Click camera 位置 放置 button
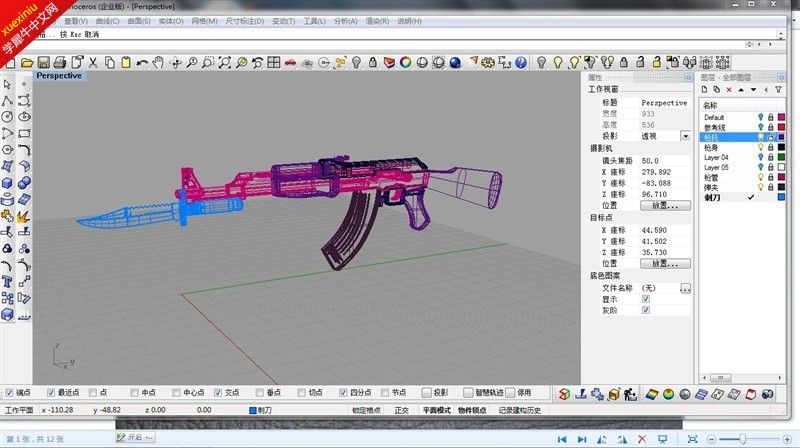 [x=665, y=205]
